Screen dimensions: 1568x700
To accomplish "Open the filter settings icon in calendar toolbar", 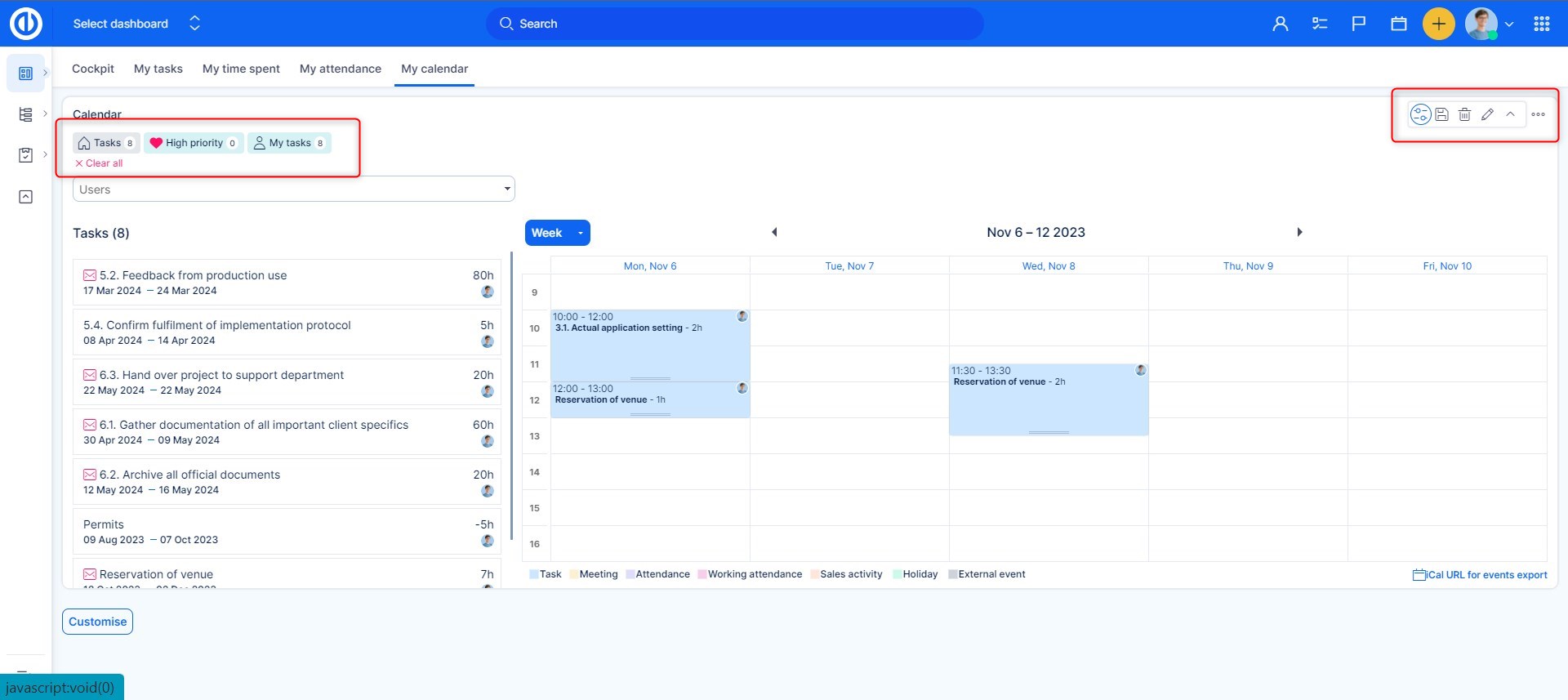I will (1420, 114).
